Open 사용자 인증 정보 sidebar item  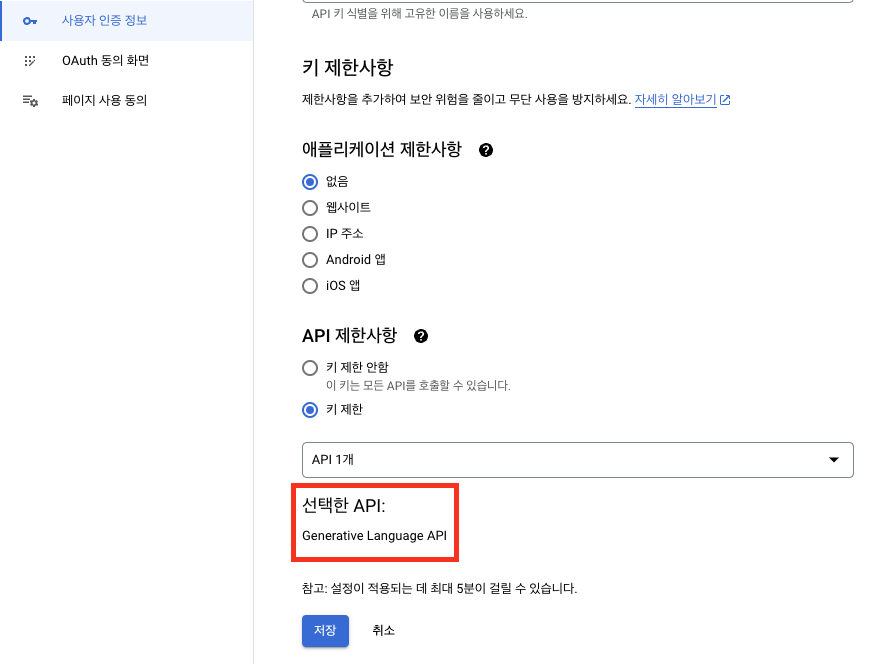point(127,20)
